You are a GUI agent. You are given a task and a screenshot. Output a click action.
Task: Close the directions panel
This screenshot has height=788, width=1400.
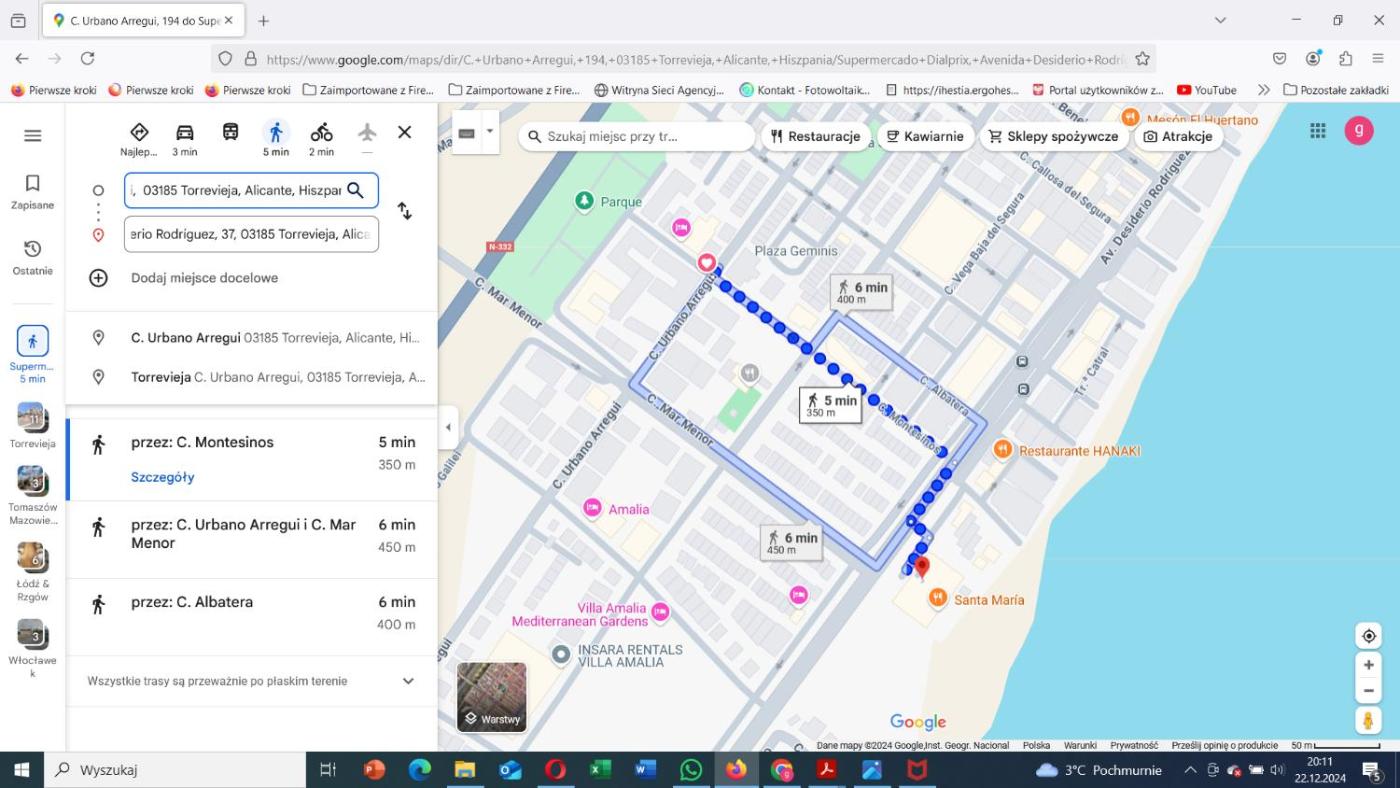[404, 132]
